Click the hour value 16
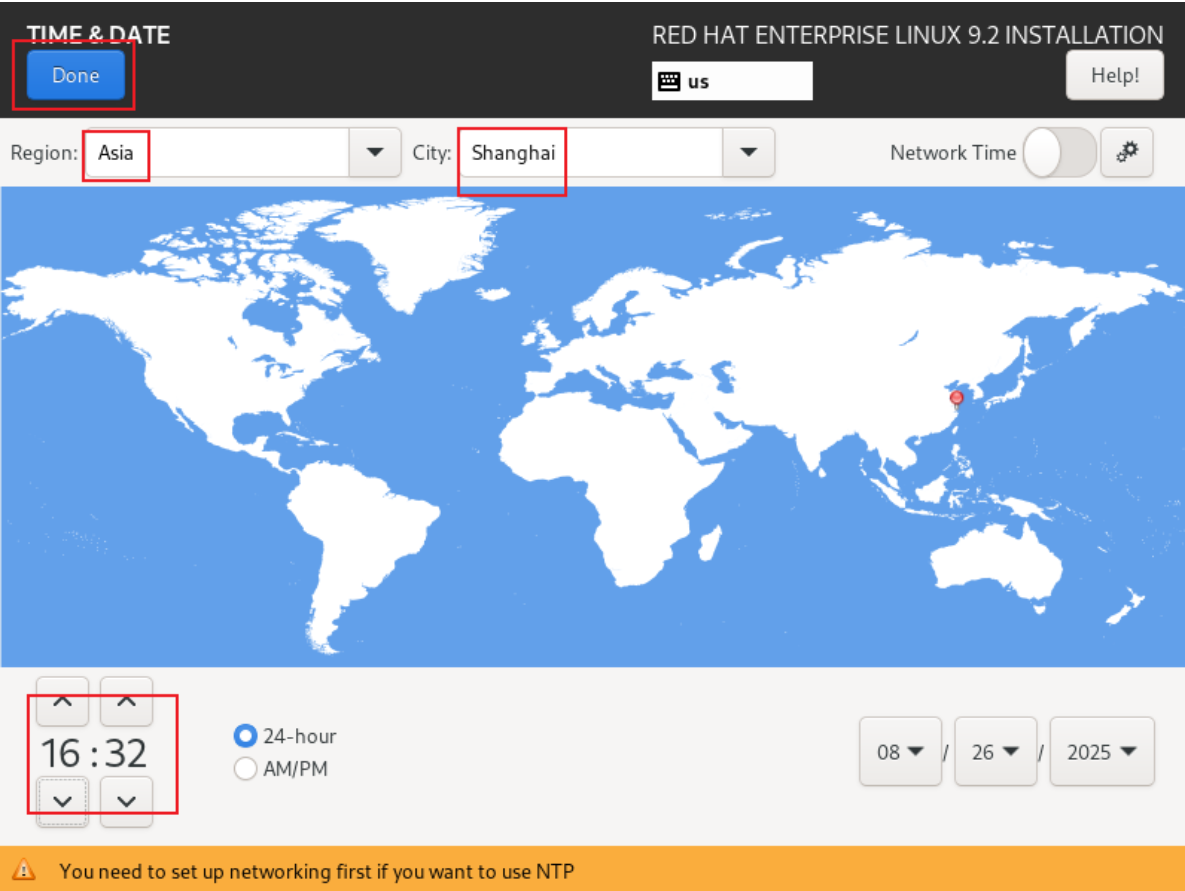This screenshot has width=1185, height=891. tap(60, 753)
